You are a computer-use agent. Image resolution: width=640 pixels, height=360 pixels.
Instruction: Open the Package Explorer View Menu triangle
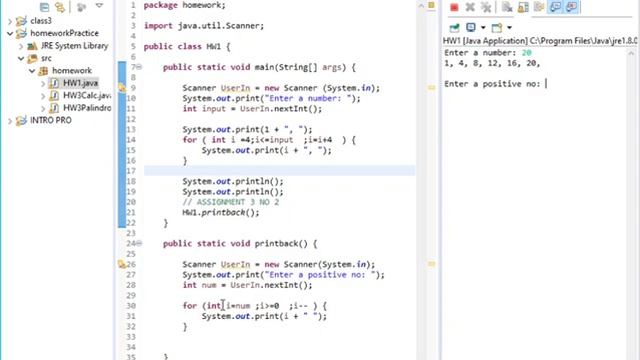click(x=99, y=6)
